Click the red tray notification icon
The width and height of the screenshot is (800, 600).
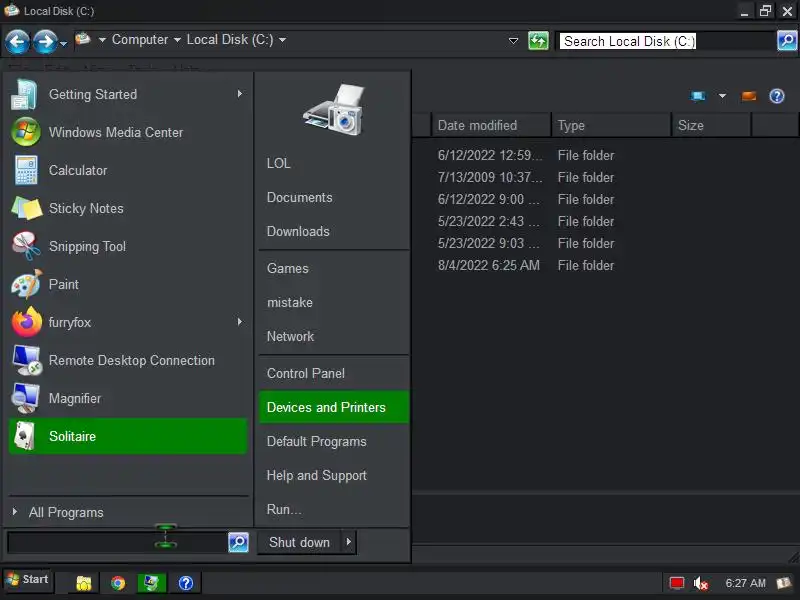click(677, 583)
